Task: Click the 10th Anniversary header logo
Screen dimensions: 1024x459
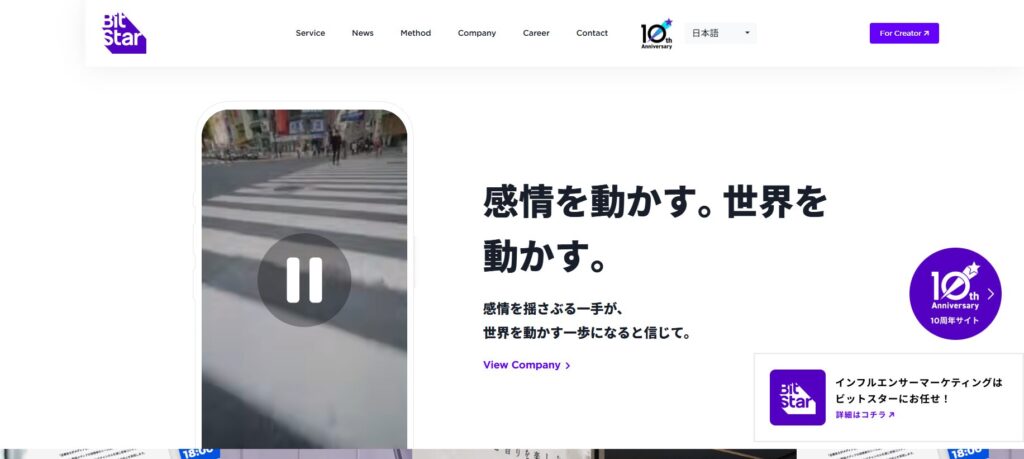Action: (x=656, y=34)
